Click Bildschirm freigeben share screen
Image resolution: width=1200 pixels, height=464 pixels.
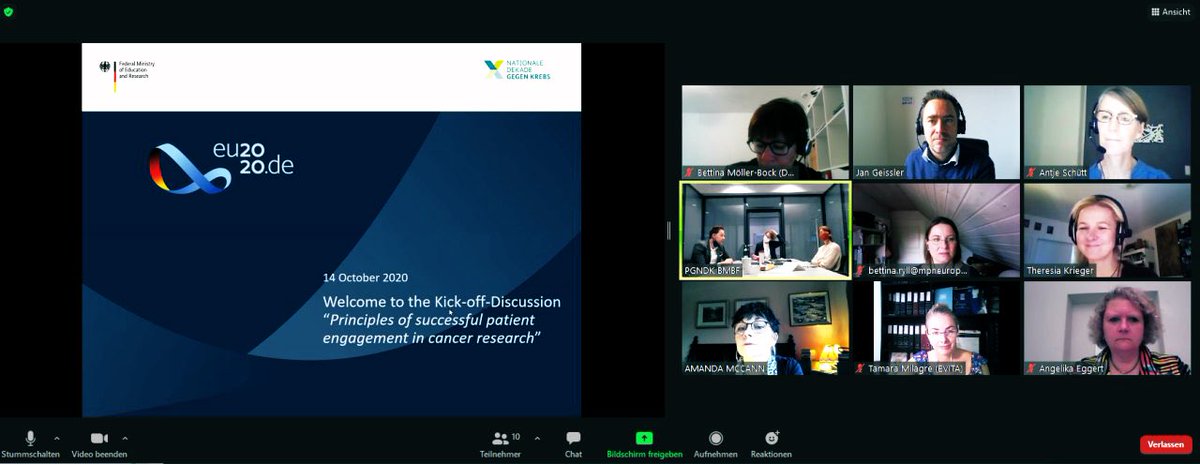pyautogui.click(x=644, y=444)
